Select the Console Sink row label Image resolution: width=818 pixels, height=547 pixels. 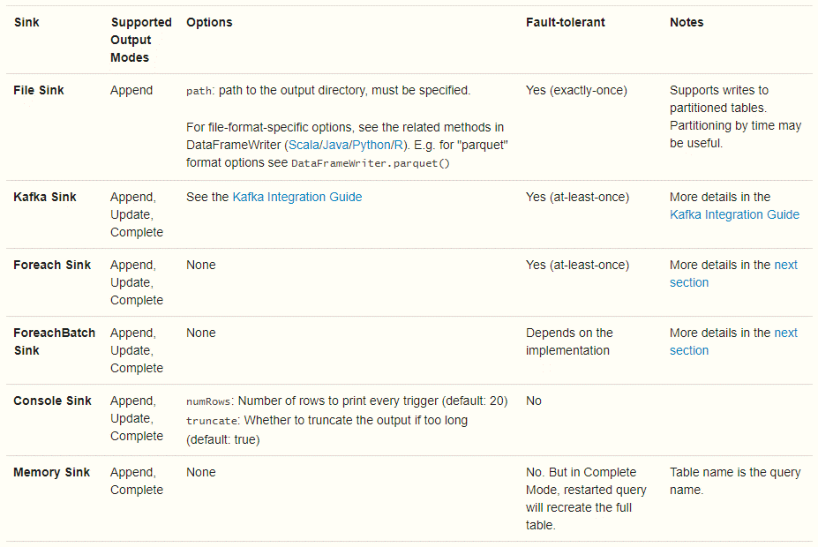click(x=52, y=400)
